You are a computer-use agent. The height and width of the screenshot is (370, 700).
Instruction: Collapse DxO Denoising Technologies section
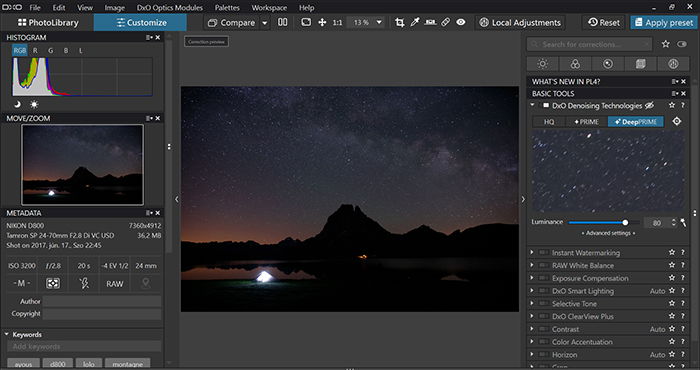click(x=532, y=105)
